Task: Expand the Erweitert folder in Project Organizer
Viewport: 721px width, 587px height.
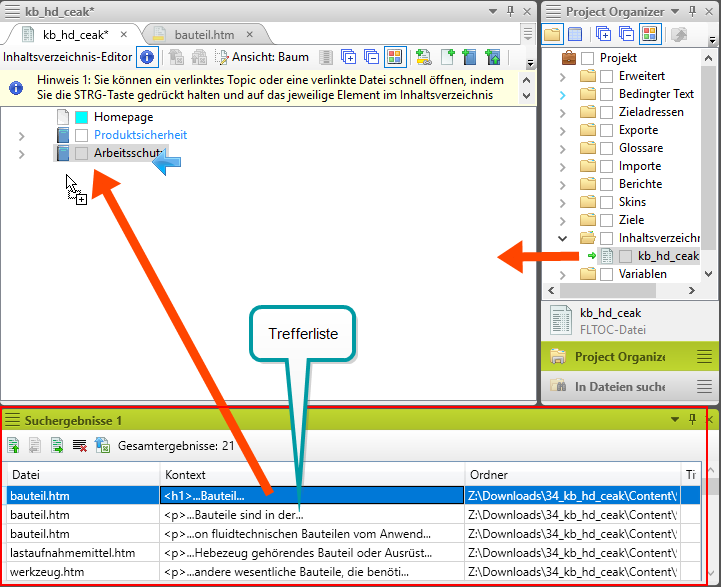Action: pyautogui.click(x=563, y=76)
